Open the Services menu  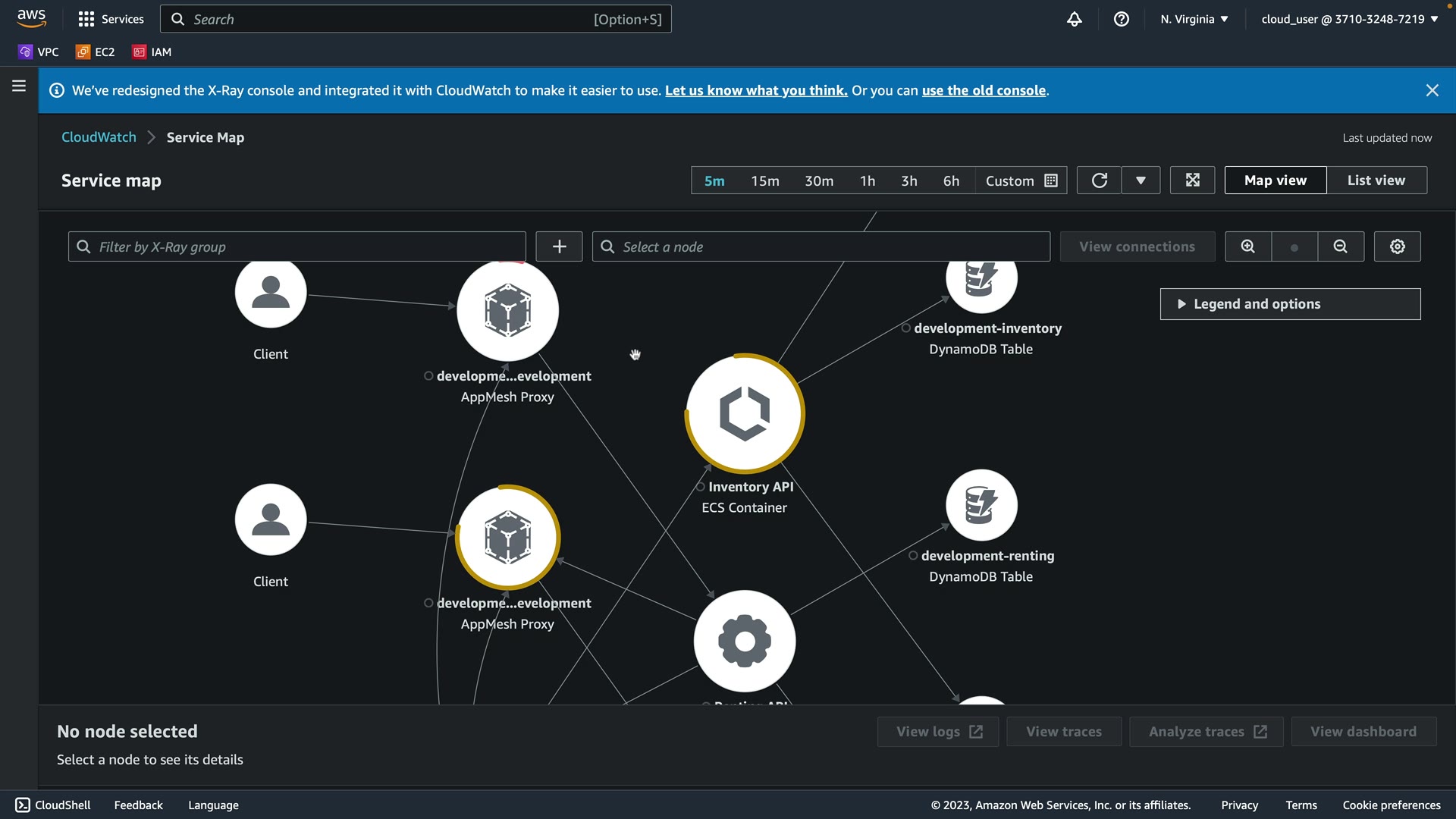[x=111, y=19]
